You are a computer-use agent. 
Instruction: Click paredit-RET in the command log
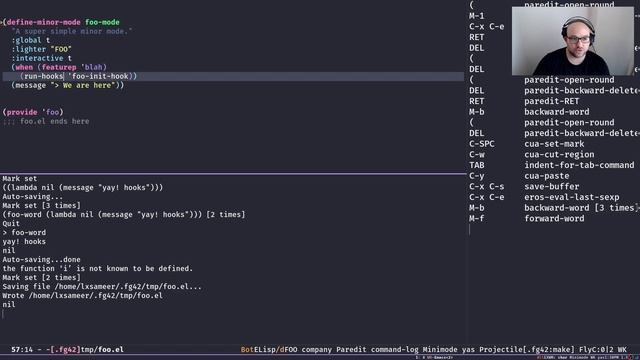pyautogui.click(x=551, y=101)
